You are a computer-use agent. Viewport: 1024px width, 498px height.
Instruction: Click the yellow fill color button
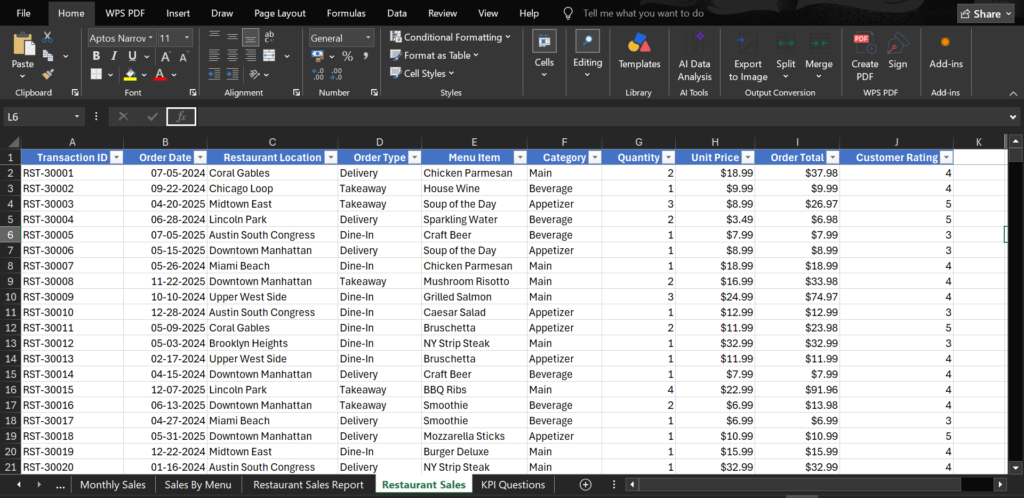pos(131,74)
